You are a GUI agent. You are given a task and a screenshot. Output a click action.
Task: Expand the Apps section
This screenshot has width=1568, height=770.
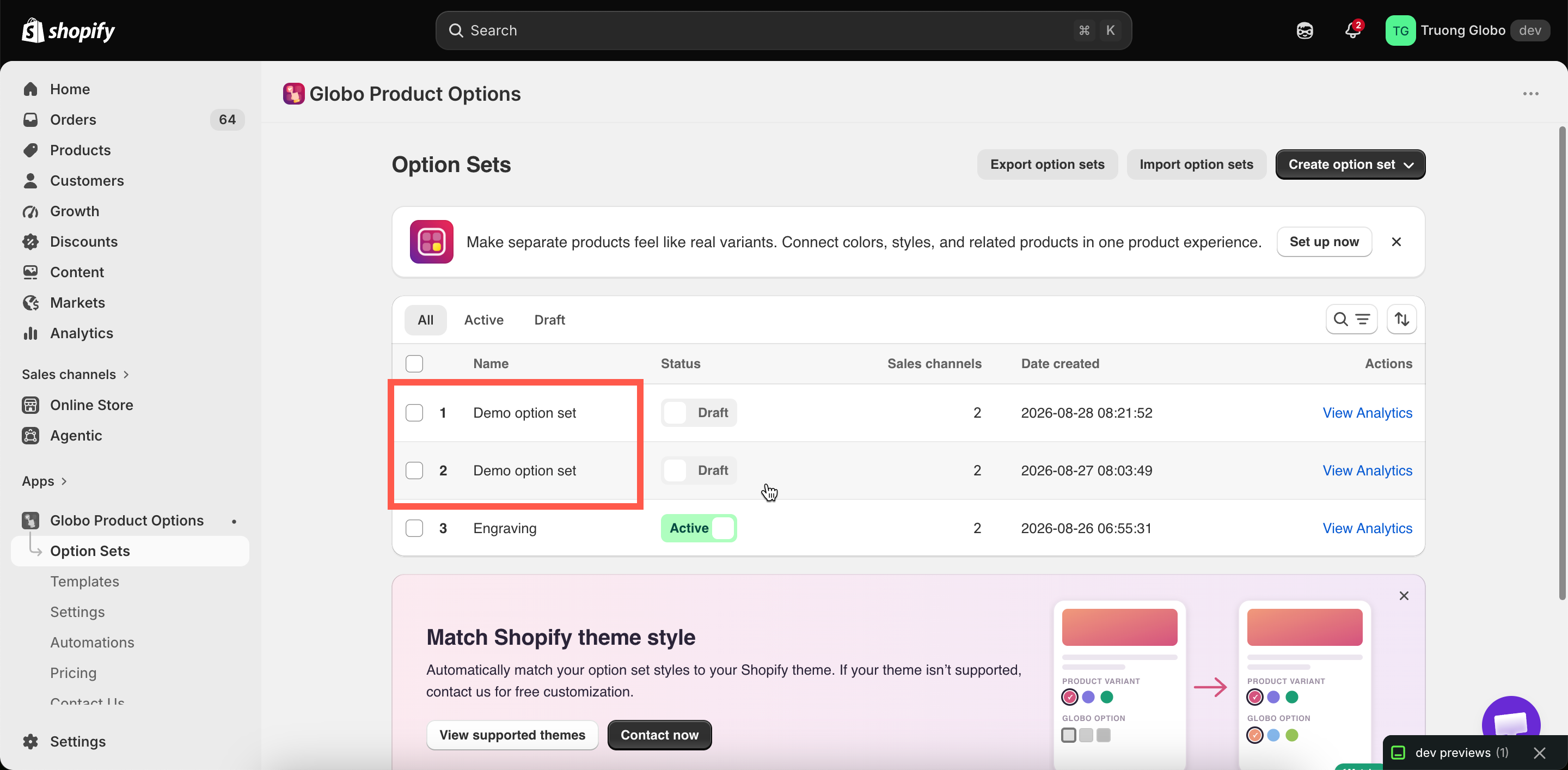(45, 481)
